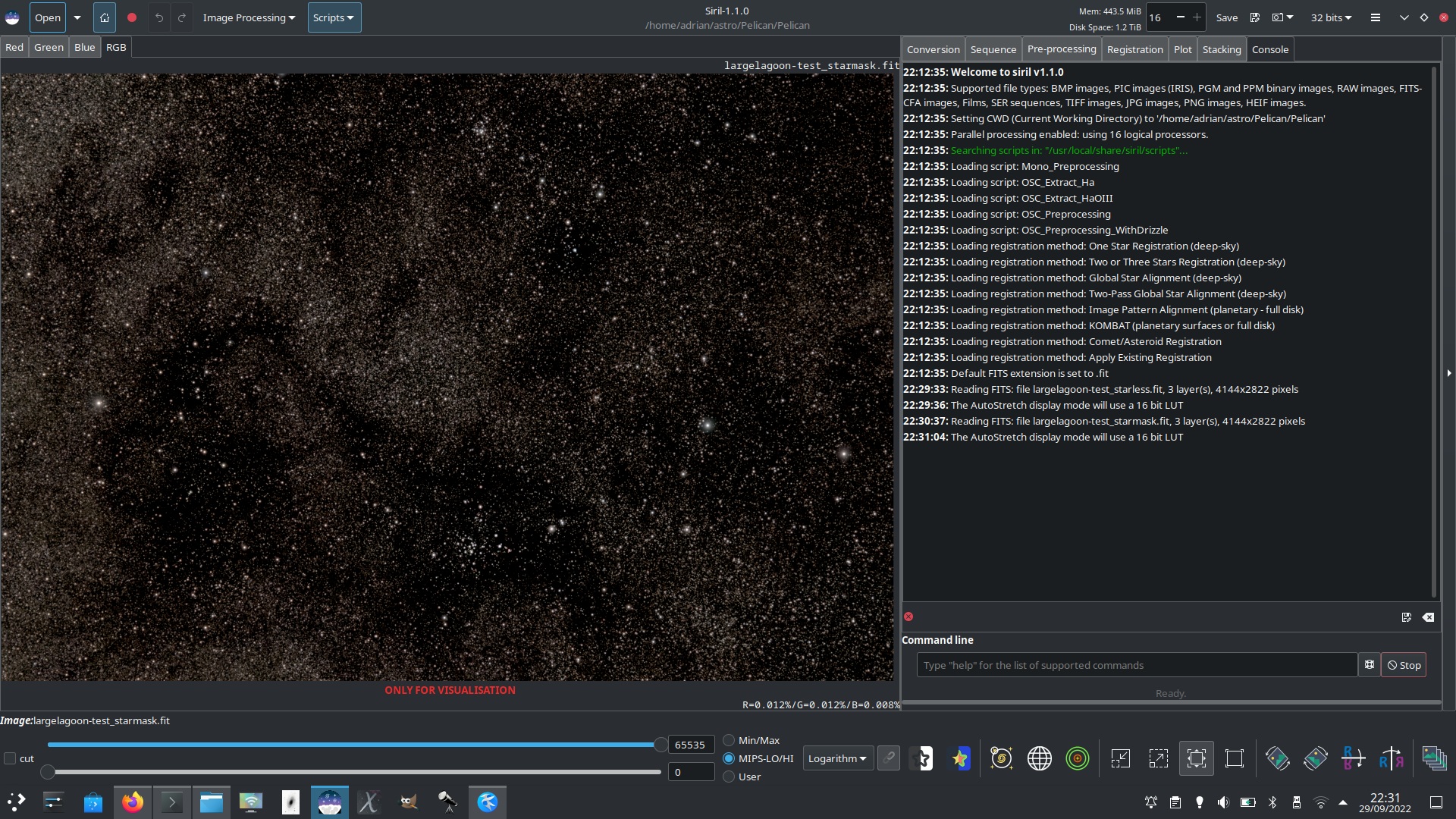The image size is (1456, 819).
Task: Select MIPS-LO/HI radio button
Action: tap(729, 758)
